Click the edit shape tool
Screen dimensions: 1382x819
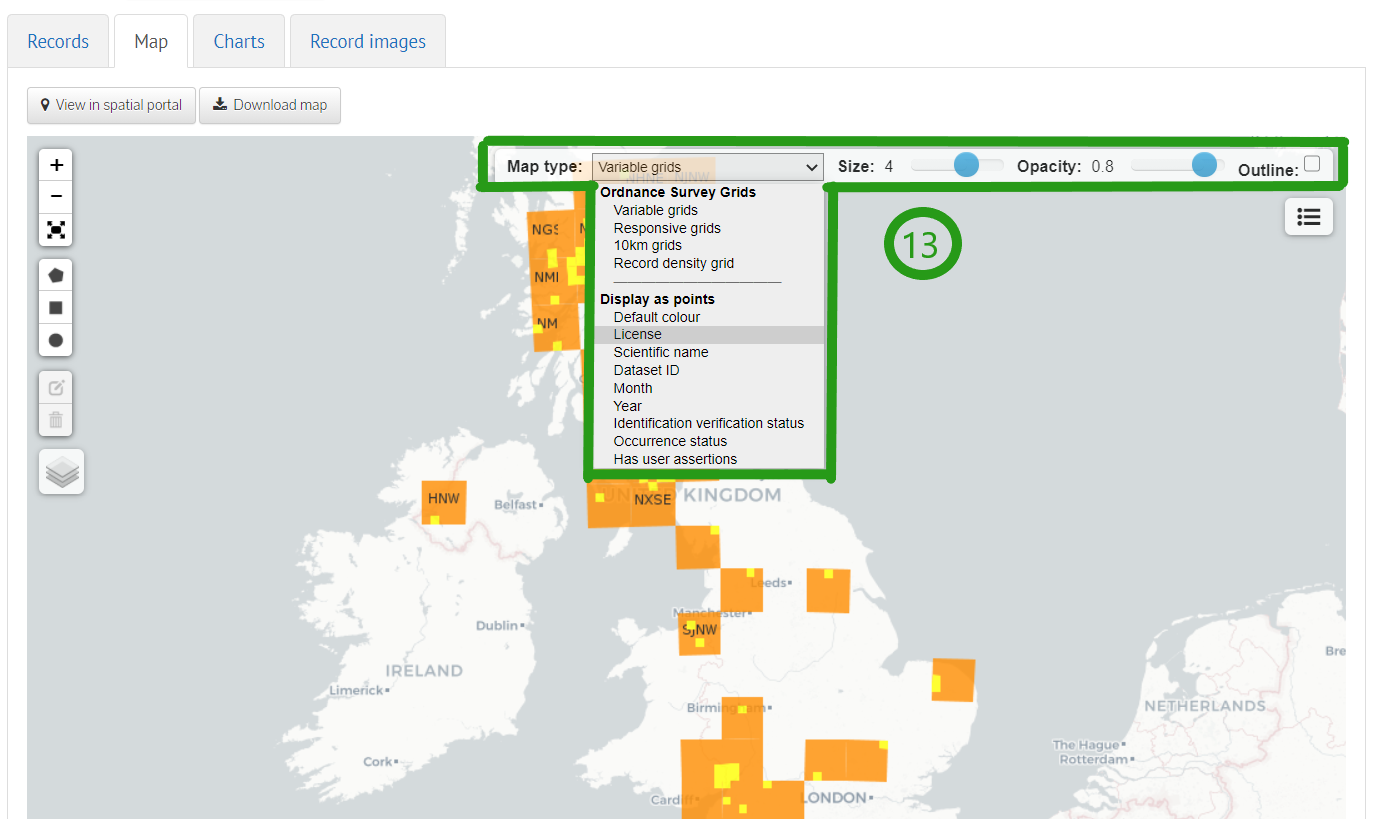55,386
